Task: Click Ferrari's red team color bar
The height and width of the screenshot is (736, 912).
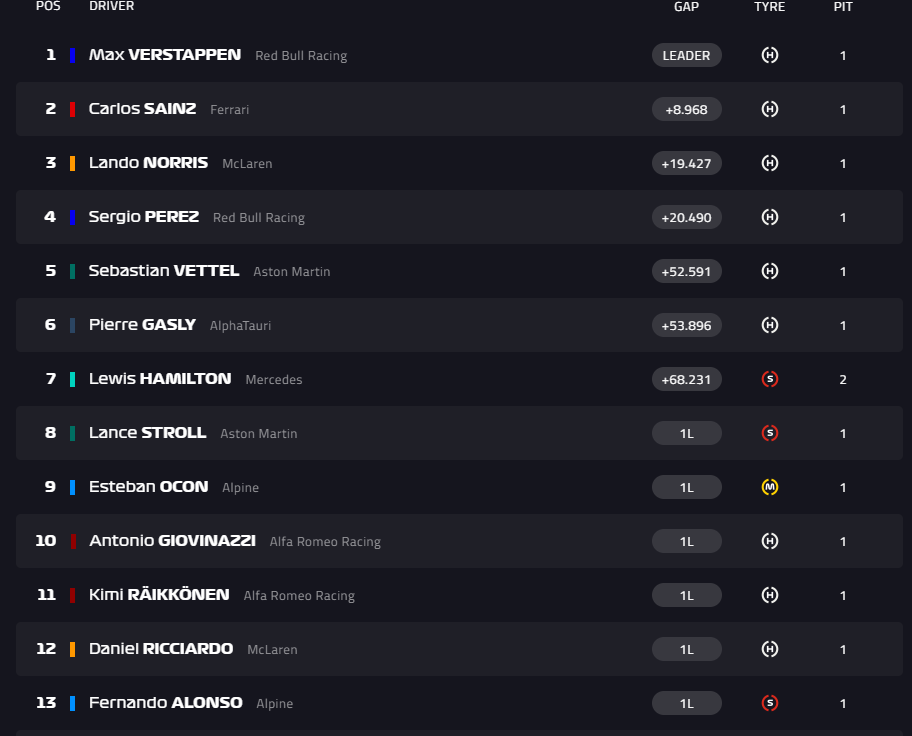Action: (72, 109)
